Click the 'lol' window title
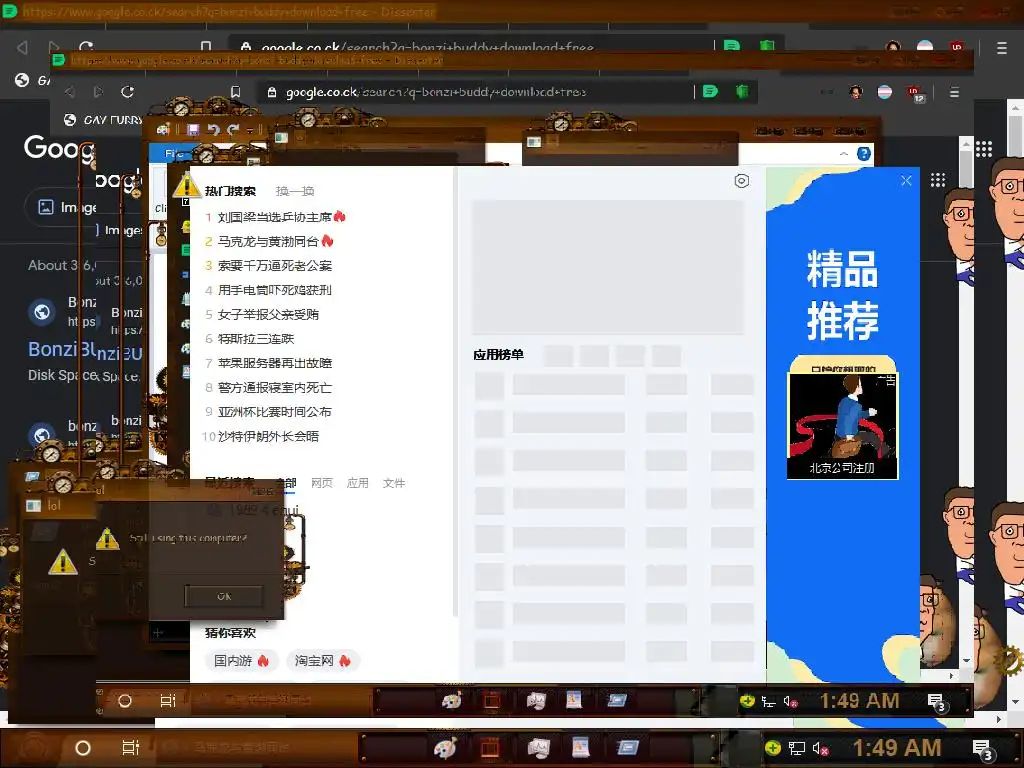This screenshot has height=768, width=1024. pos(54,505)
